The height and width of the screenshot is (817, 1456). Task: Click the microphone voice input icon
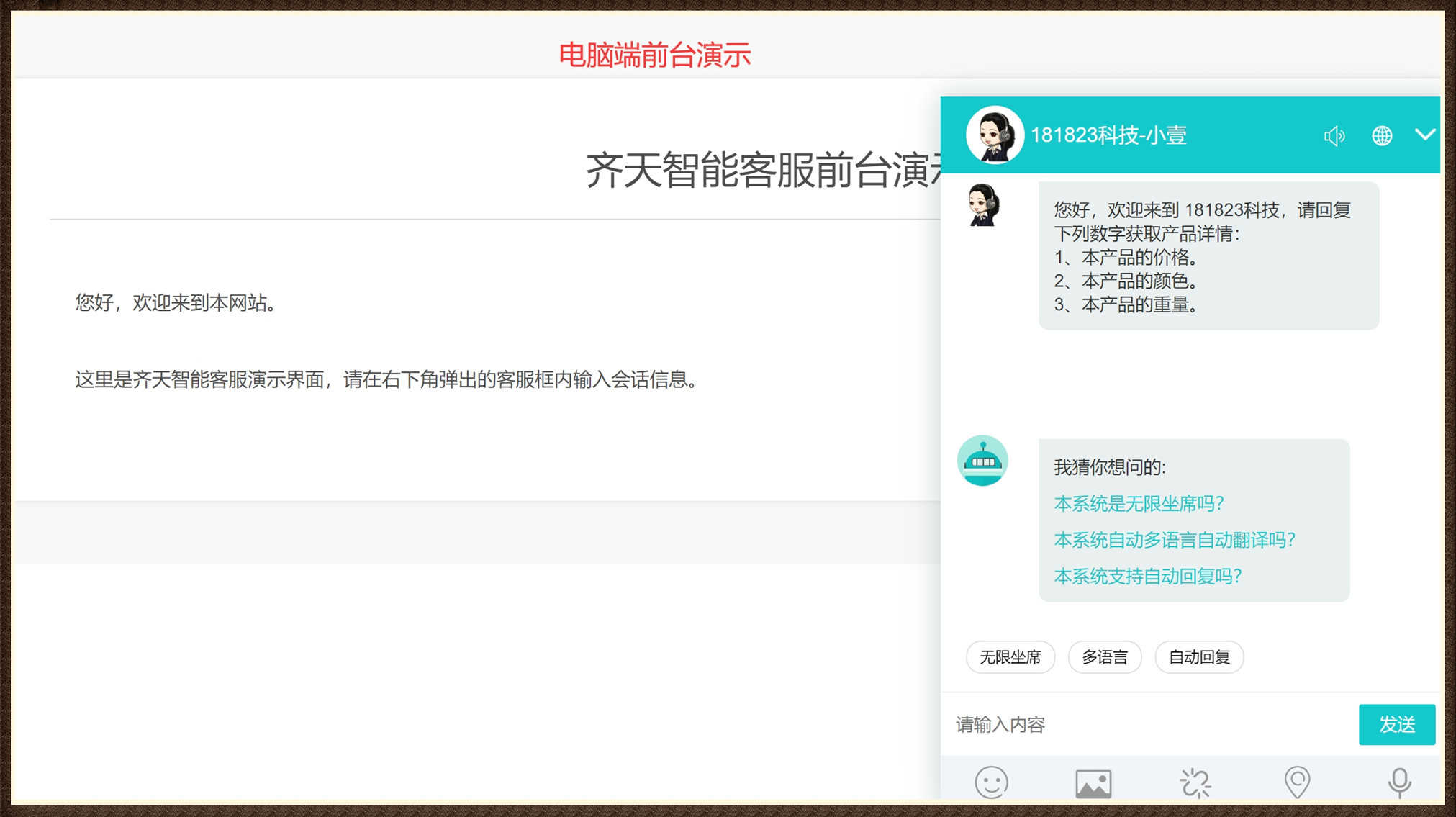point(1399,783)
